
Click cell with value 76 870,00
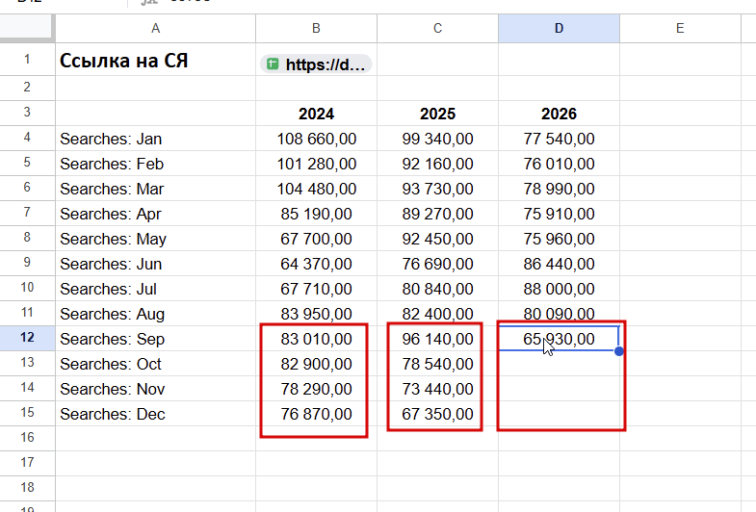pos(316,414)
